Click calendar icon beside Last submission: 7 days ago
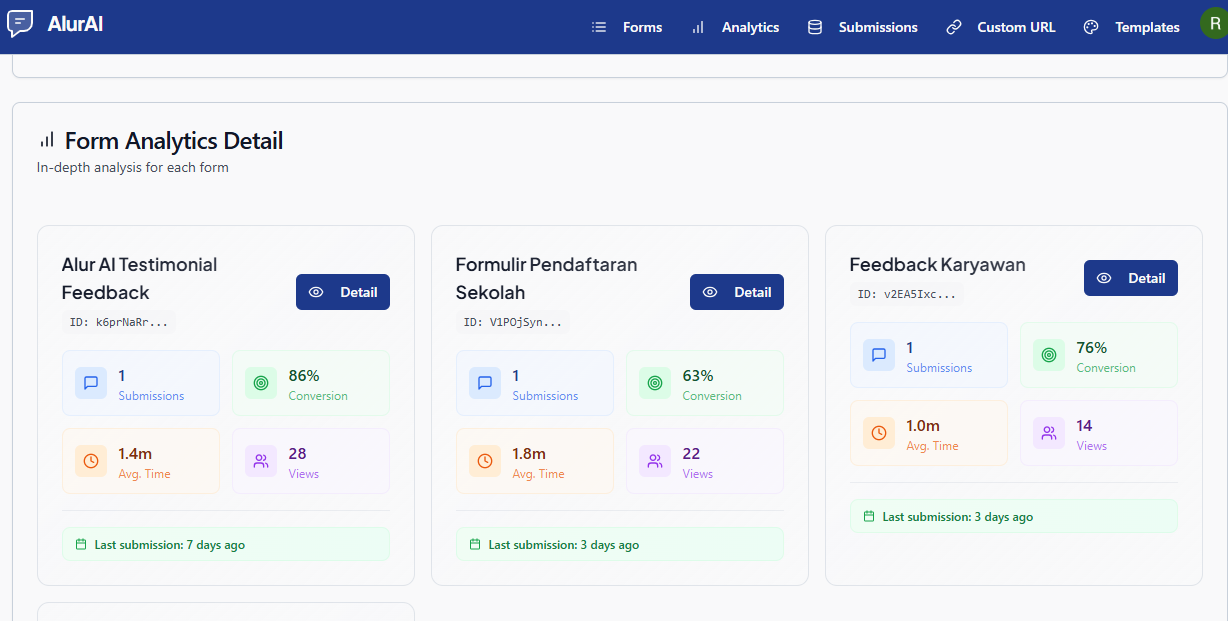The width and height of the screenshot is (1228, 621). click(81, 545)
